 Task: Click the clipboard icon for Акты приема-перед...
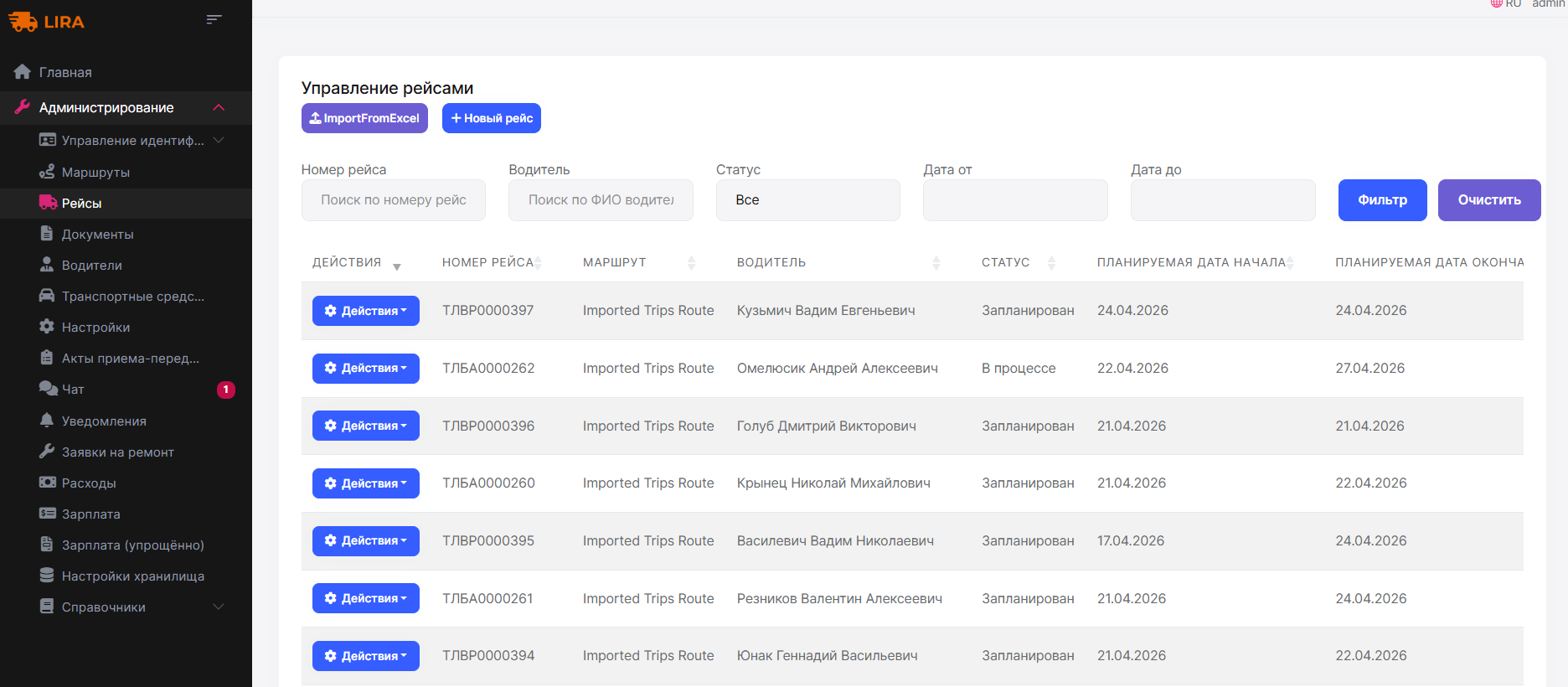(x=47, y=358)
